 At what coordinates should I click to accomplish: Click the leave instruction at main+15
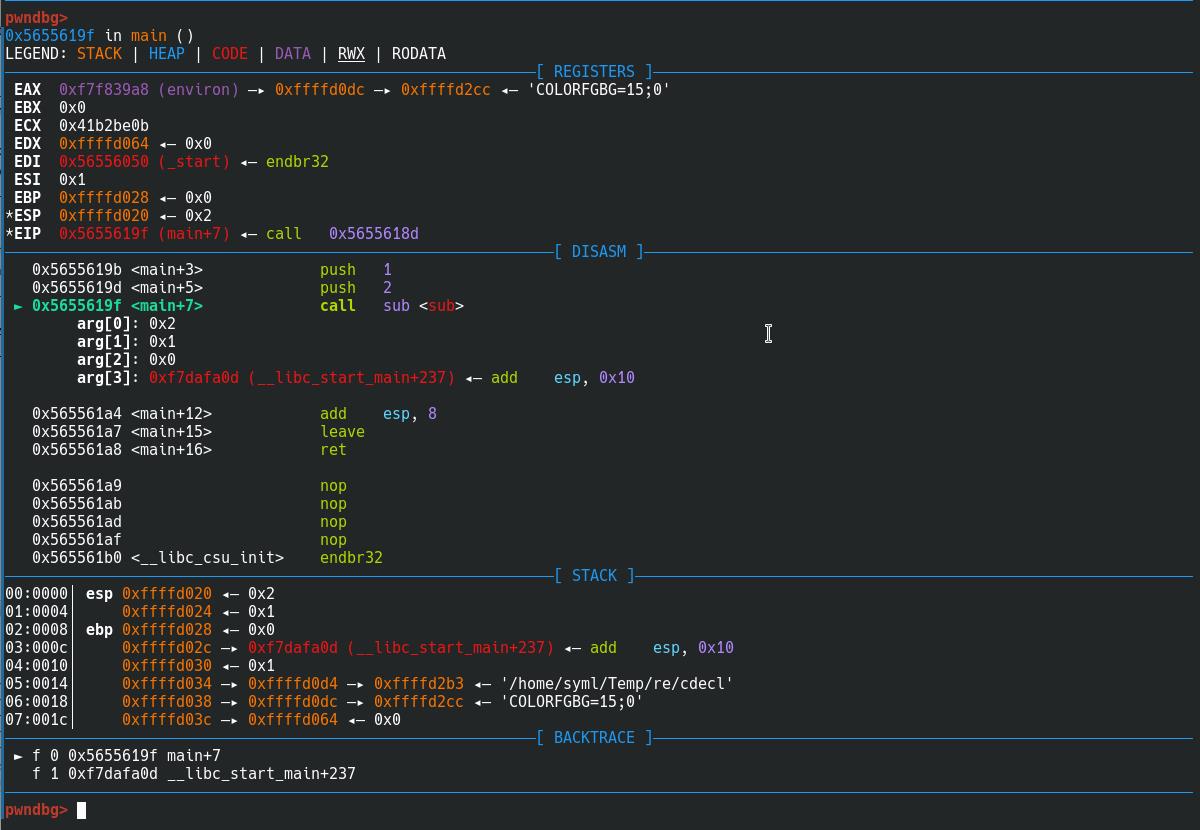[342, 432]
